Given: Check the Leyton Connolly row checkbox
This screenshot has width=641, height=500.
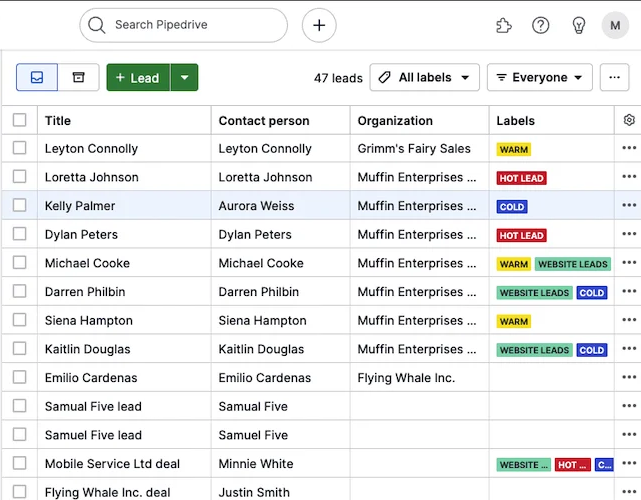Looking at the screenshot, I should tap(20, 148).
